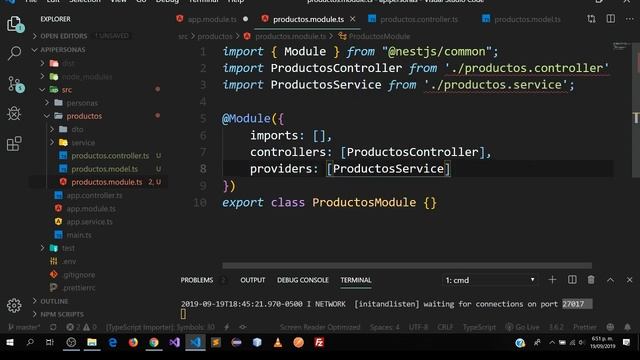The width and height of the screenshot is (640, 360).
Task: Open the Debug Console panel tab
Action: click(x=302, y=280)
